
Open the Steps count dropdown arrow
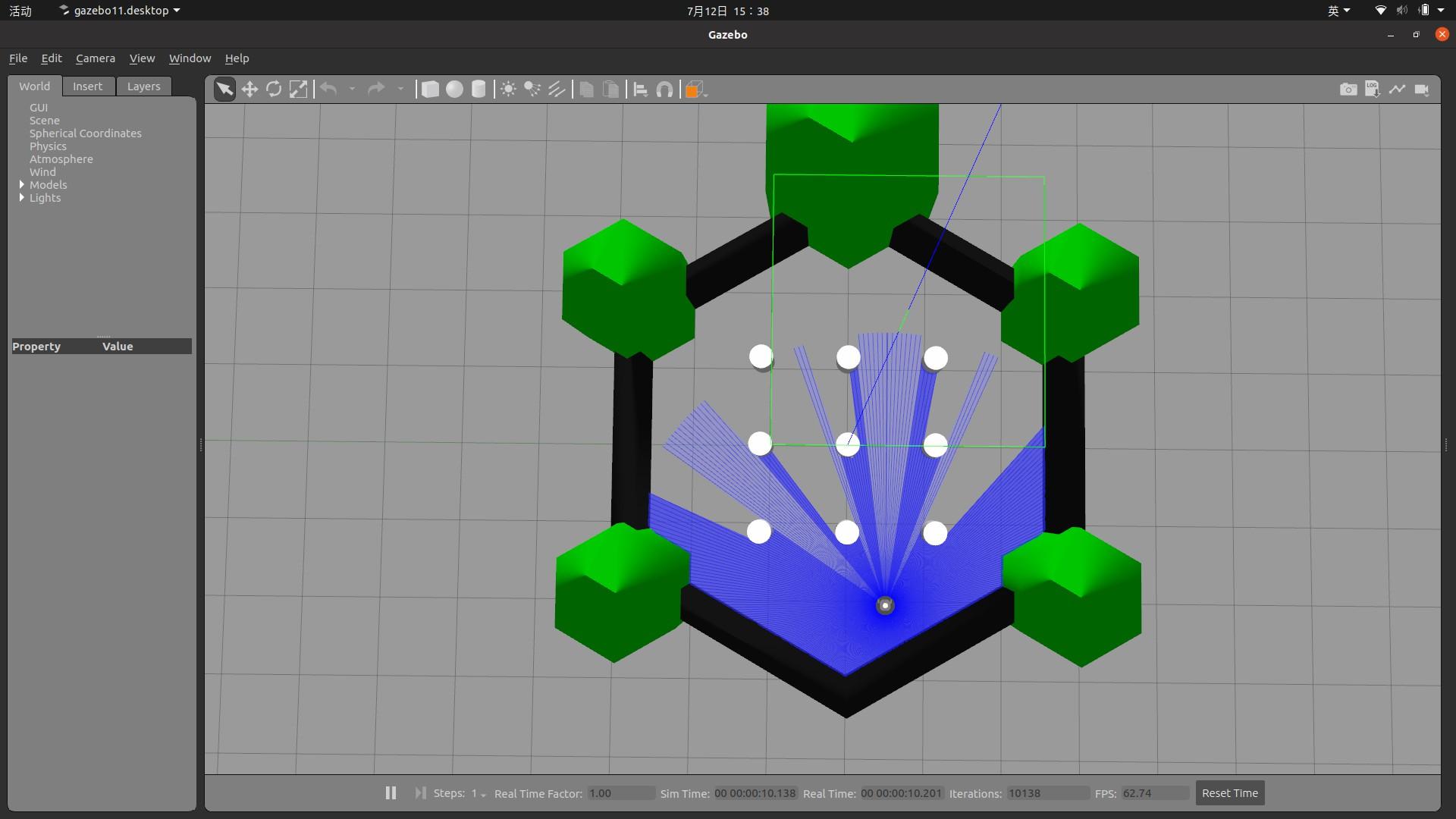coord(483,795)
